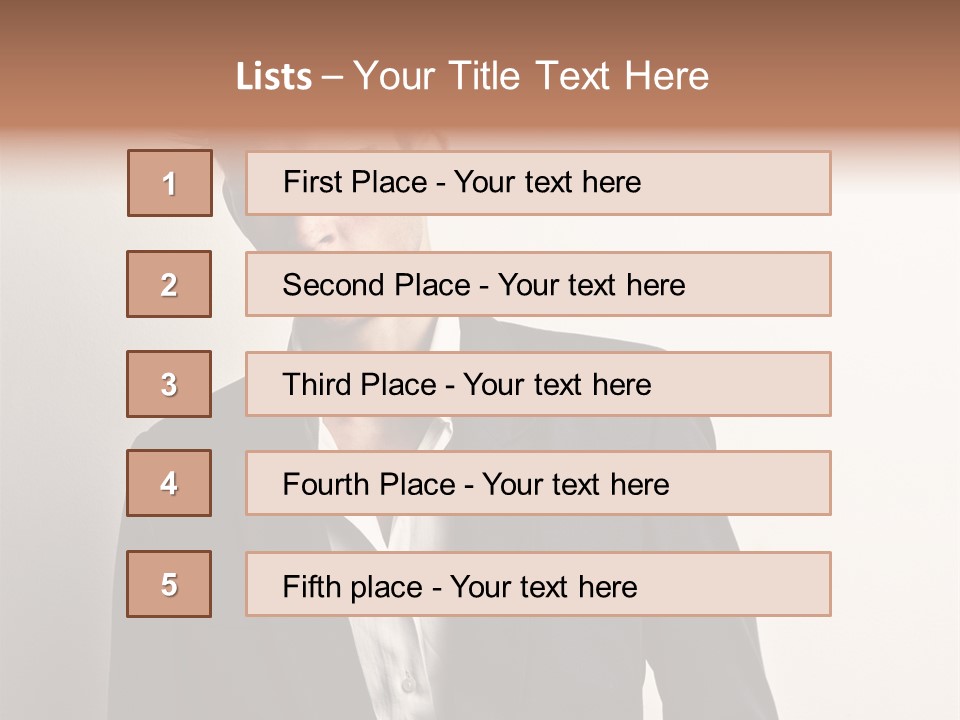
Task: Select the number 2 square
Action: tap(169, 284)
